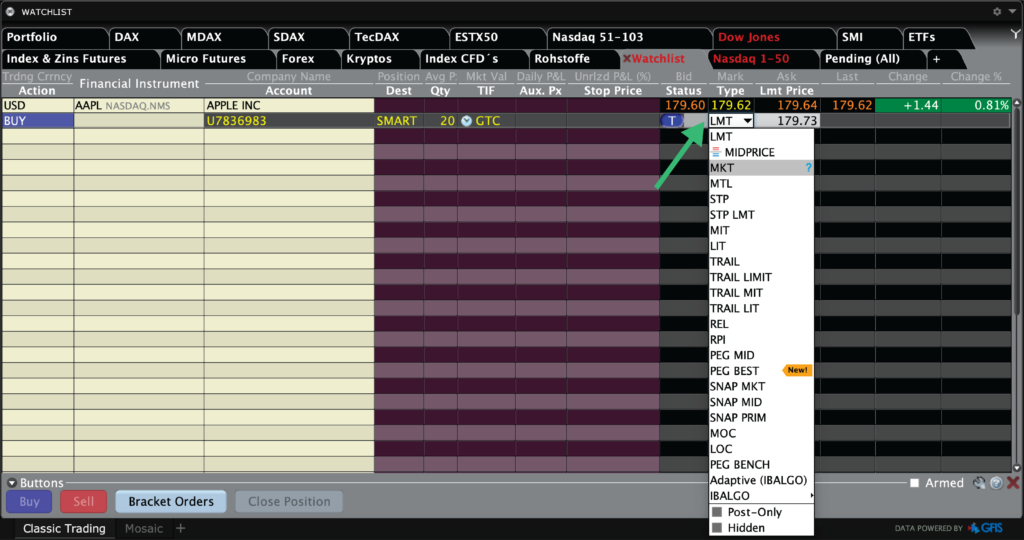Click the GFIS data provider logo
The width and height of the screenshot is (1024, 540).
click(985, 528)
